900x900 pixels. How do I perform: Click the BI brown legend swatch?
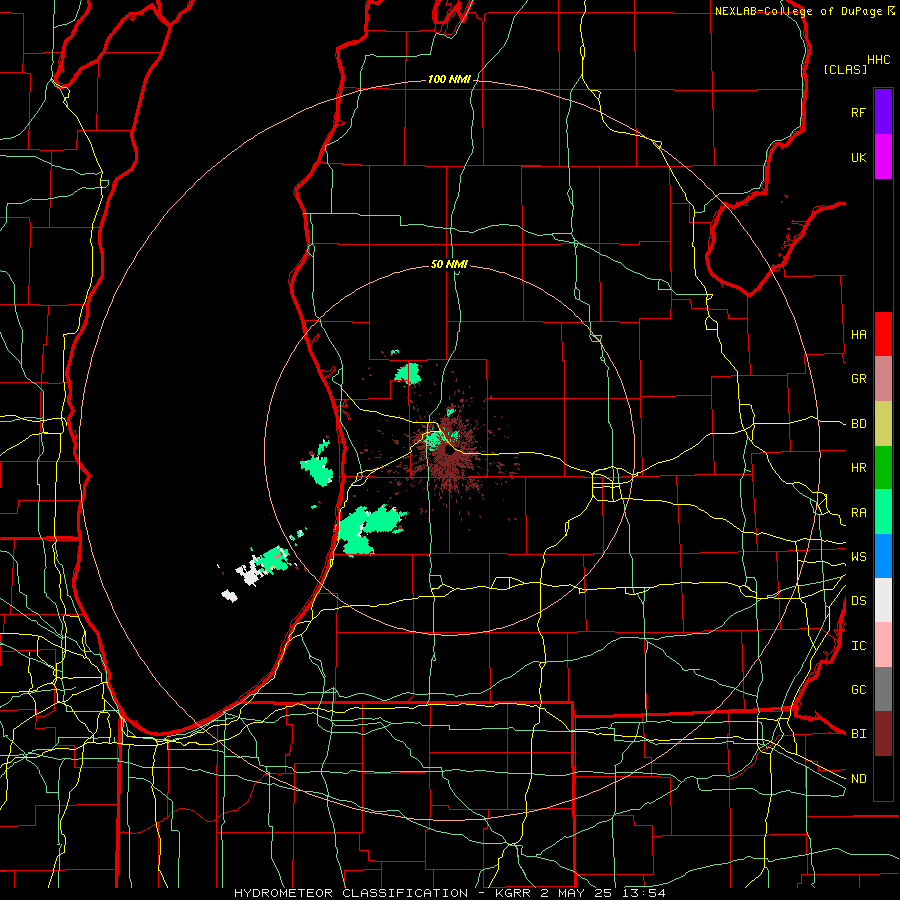pyautogui.click(x=883, y=734)
